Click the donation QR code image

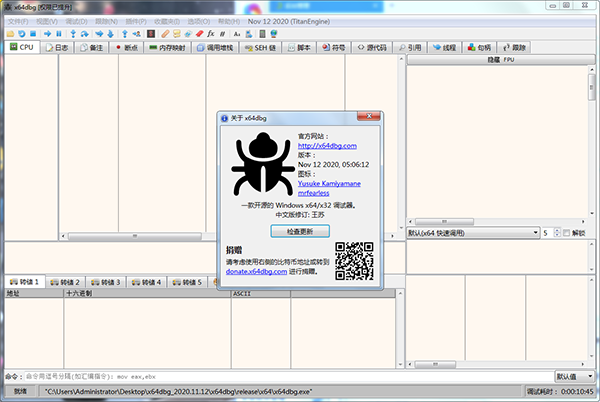(x=353, y=261)
